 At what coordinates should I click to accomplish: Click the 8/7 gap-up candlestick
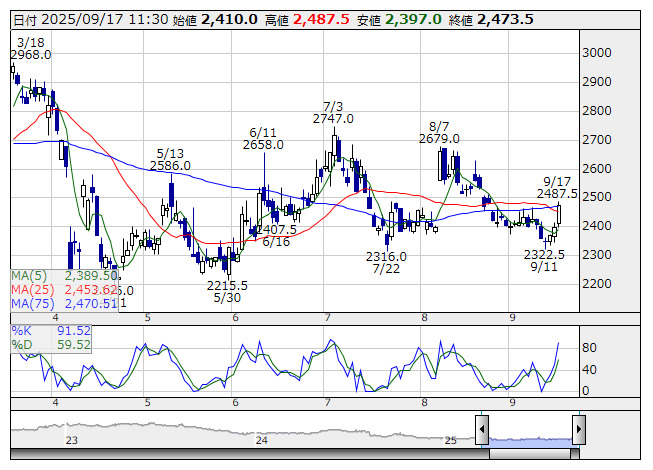pos(440,166)
